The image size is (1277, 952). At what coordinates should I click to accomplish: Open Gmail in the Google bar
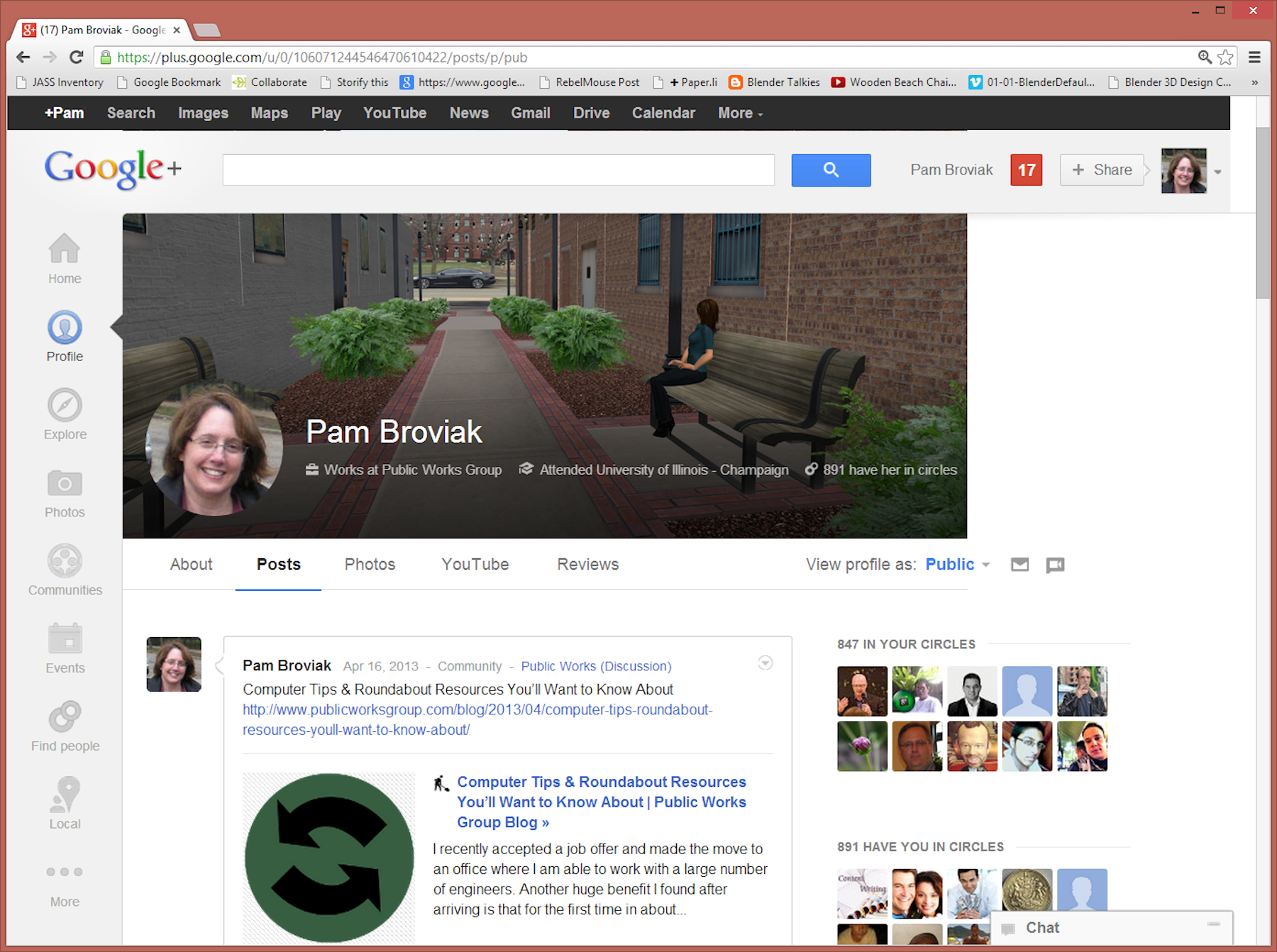(x=531, y=114)
